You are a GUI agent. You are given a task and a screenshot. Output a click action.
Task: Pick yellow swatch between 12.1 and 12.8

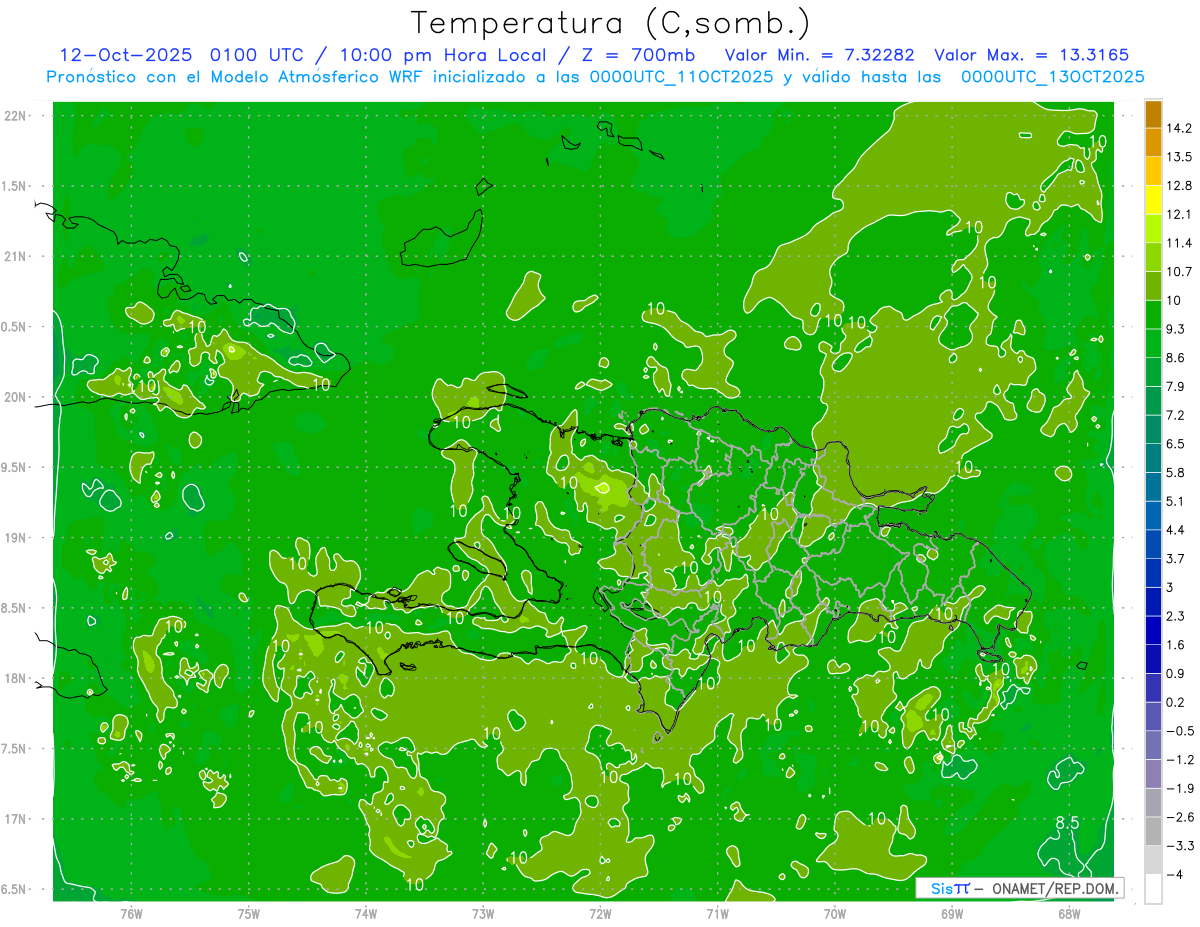click(1153, 200)
